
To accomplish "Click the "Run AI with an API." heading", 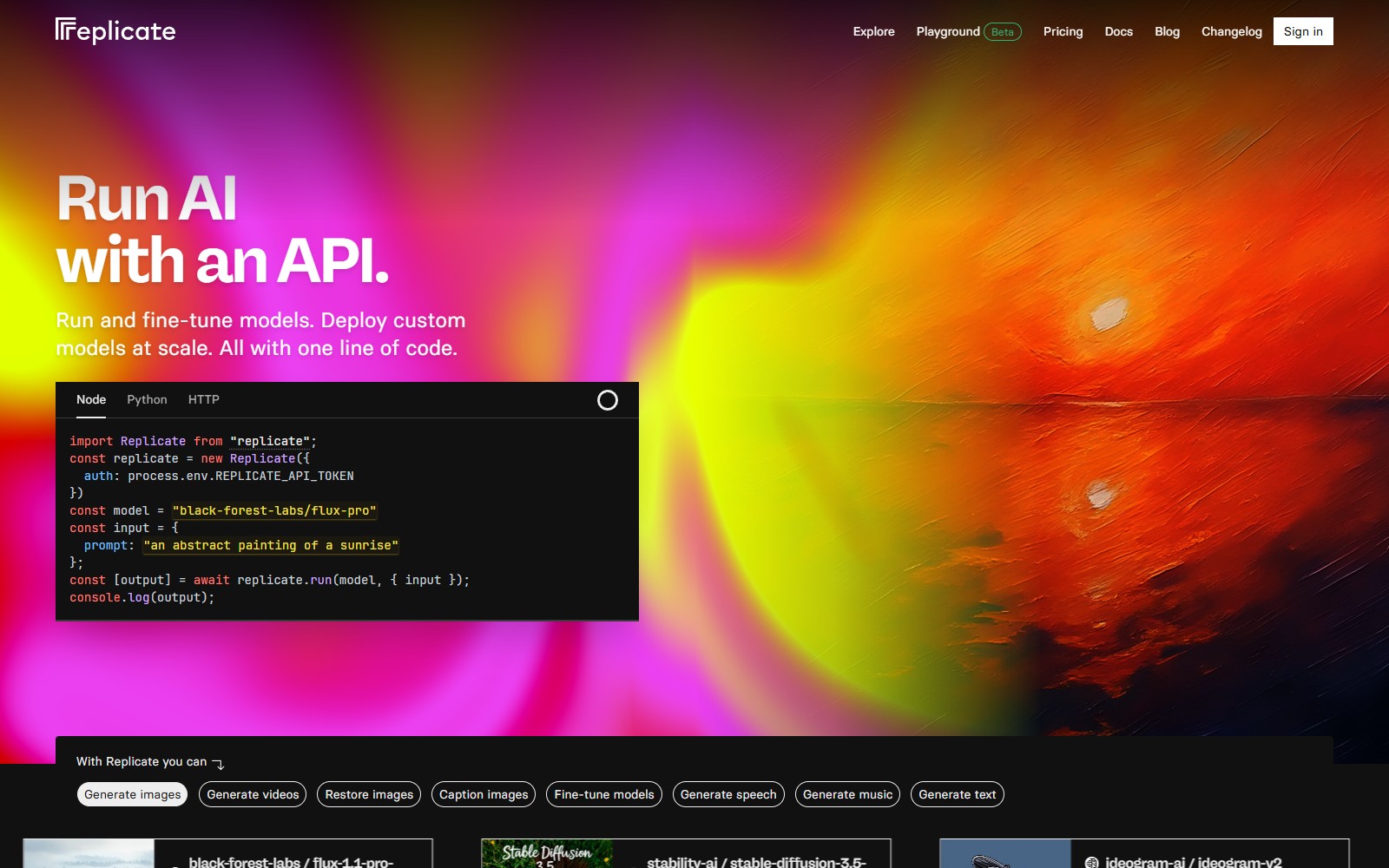I will 222,229.
